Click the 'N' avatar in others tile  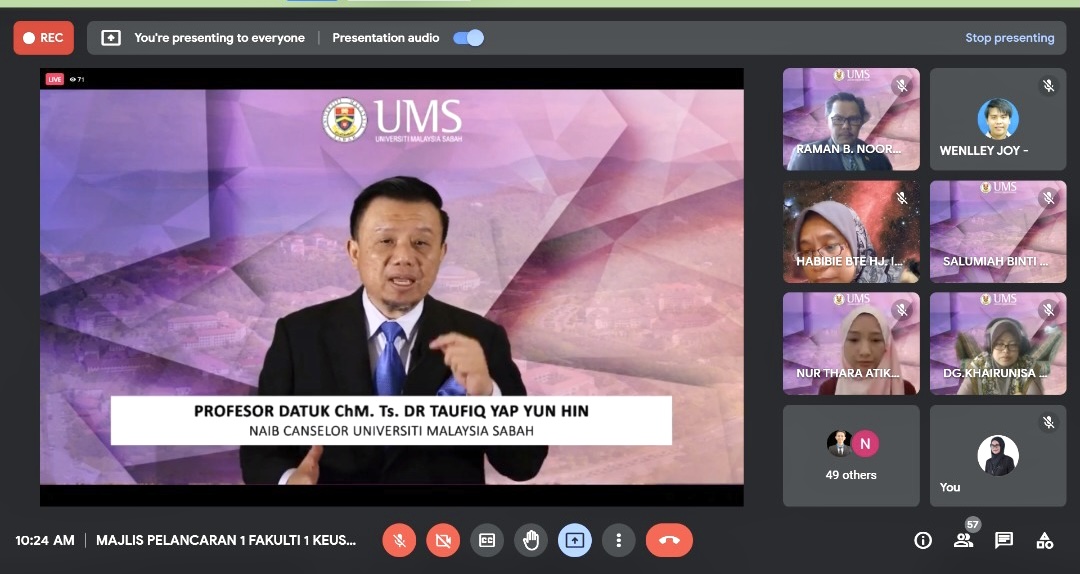coord(865,444)
